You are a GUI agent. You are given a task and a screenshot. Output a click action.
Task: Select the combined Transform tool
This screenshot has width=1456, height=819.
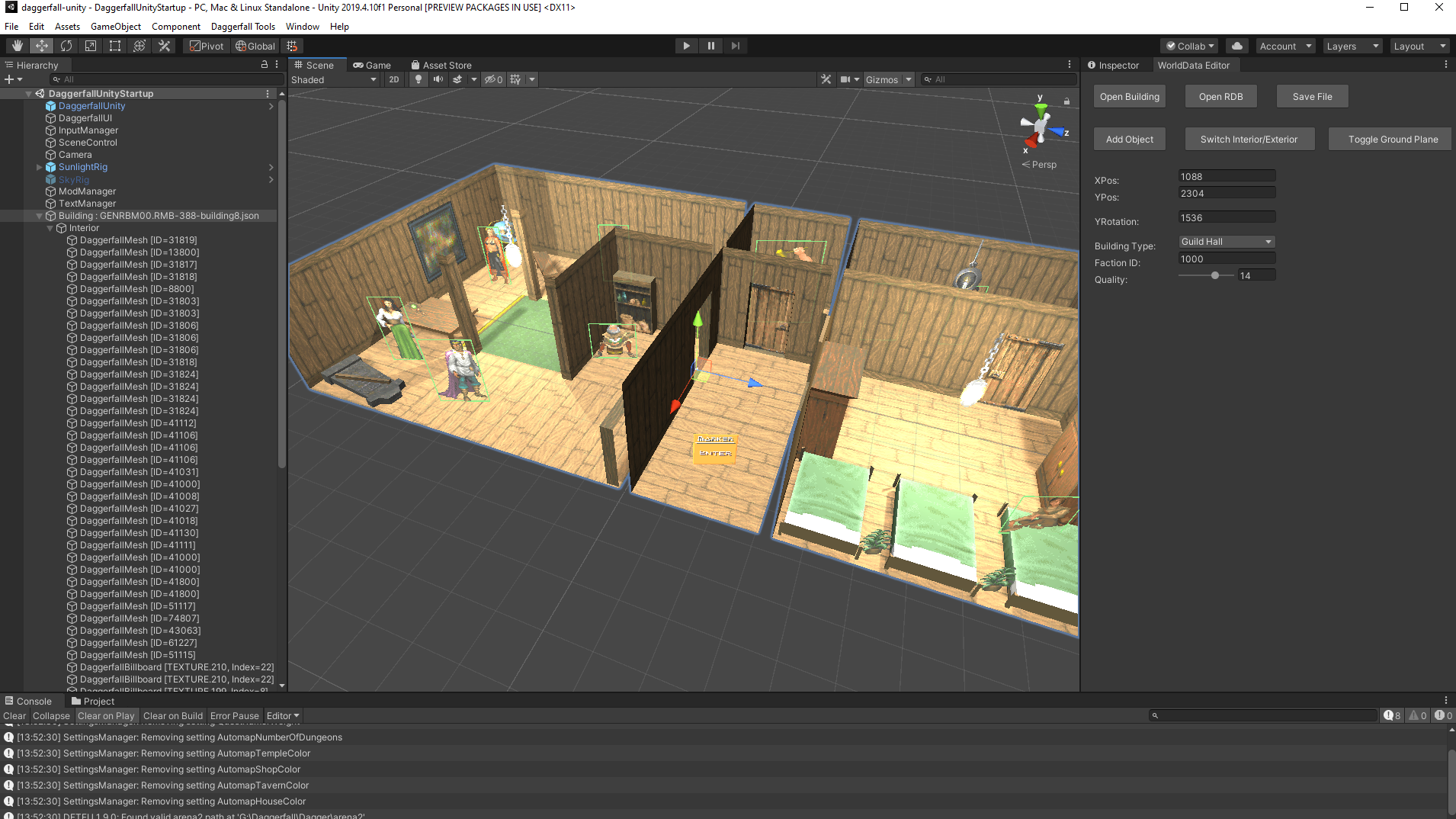point(140,46)
